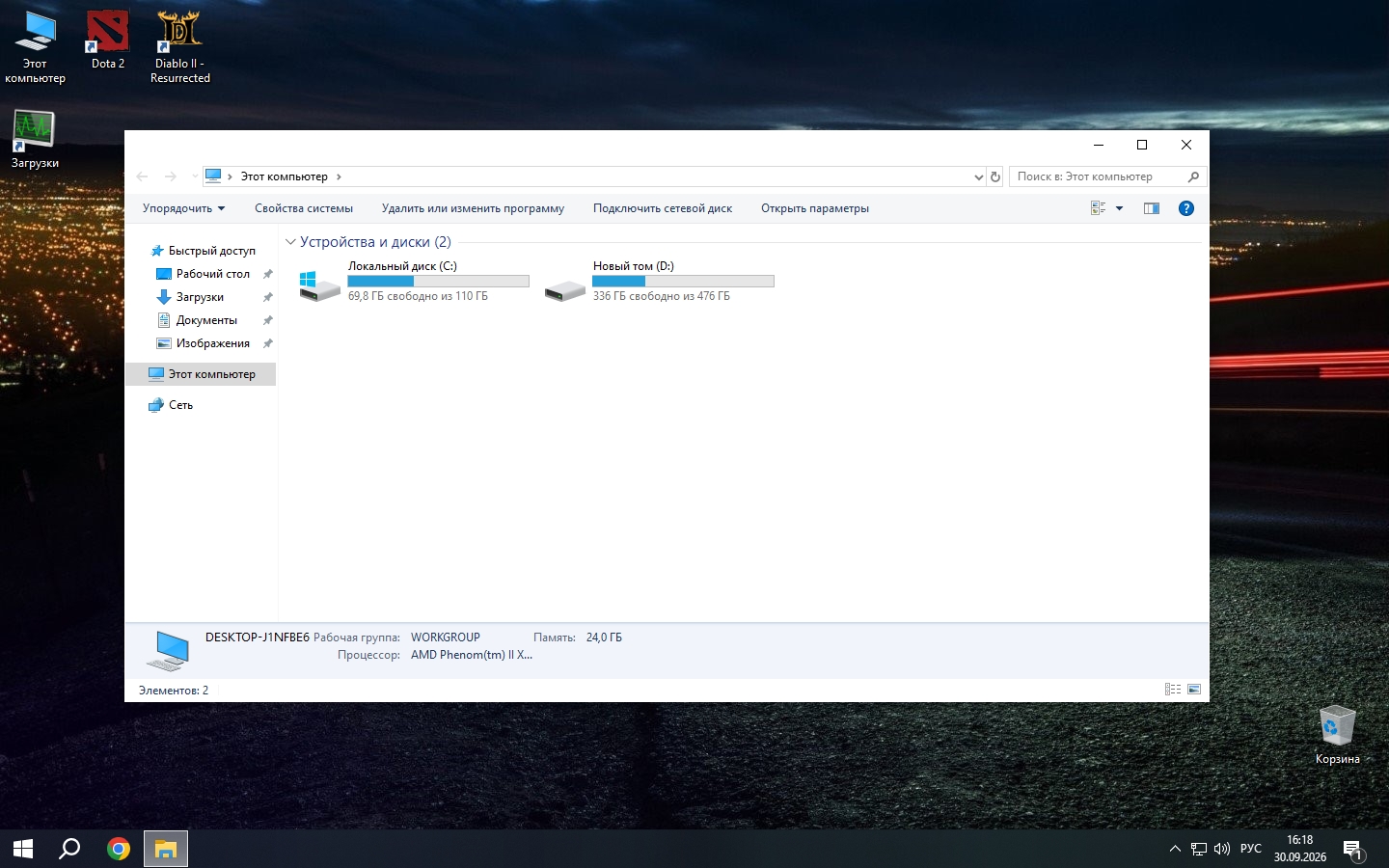Image resolution: width=1389 pixels, height=868 pixels.
Task: Open Документы in navigation pane
Action: tap(206, 320)
